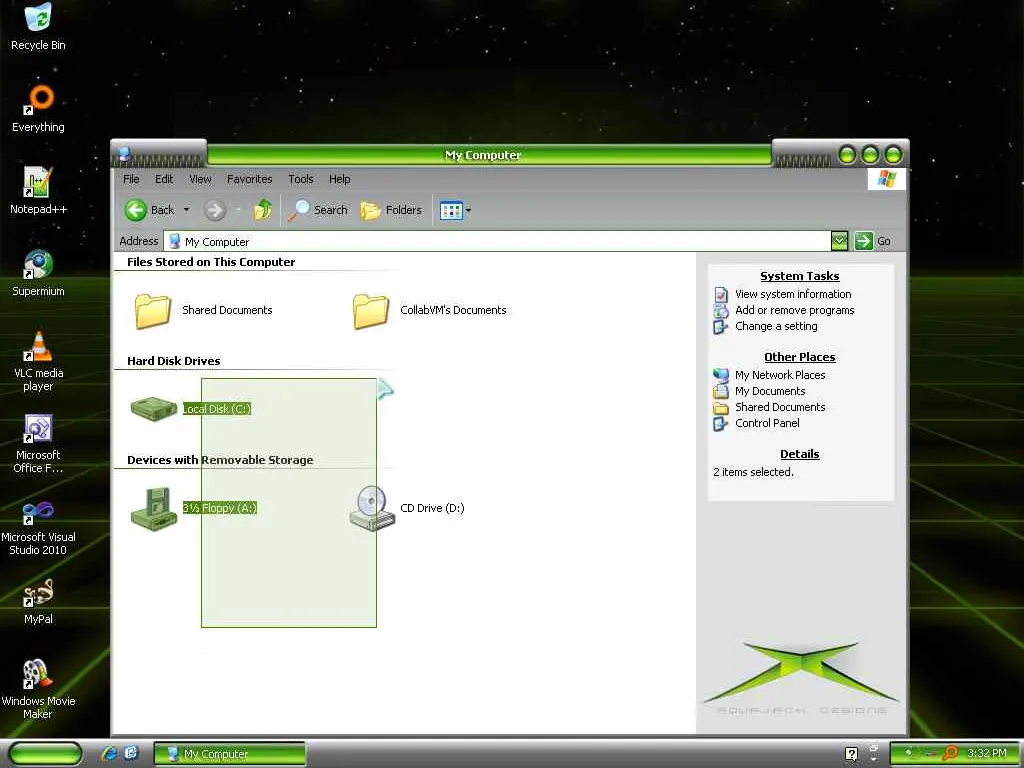This screenshot has height=768, width=1024.
Task: Open the Help menu
Action: pos(339,179)
